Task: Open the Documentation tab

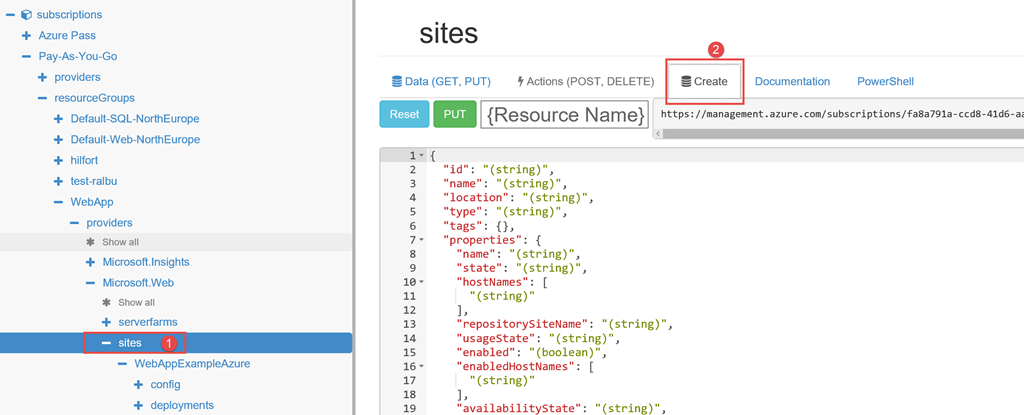Action: 792,82
